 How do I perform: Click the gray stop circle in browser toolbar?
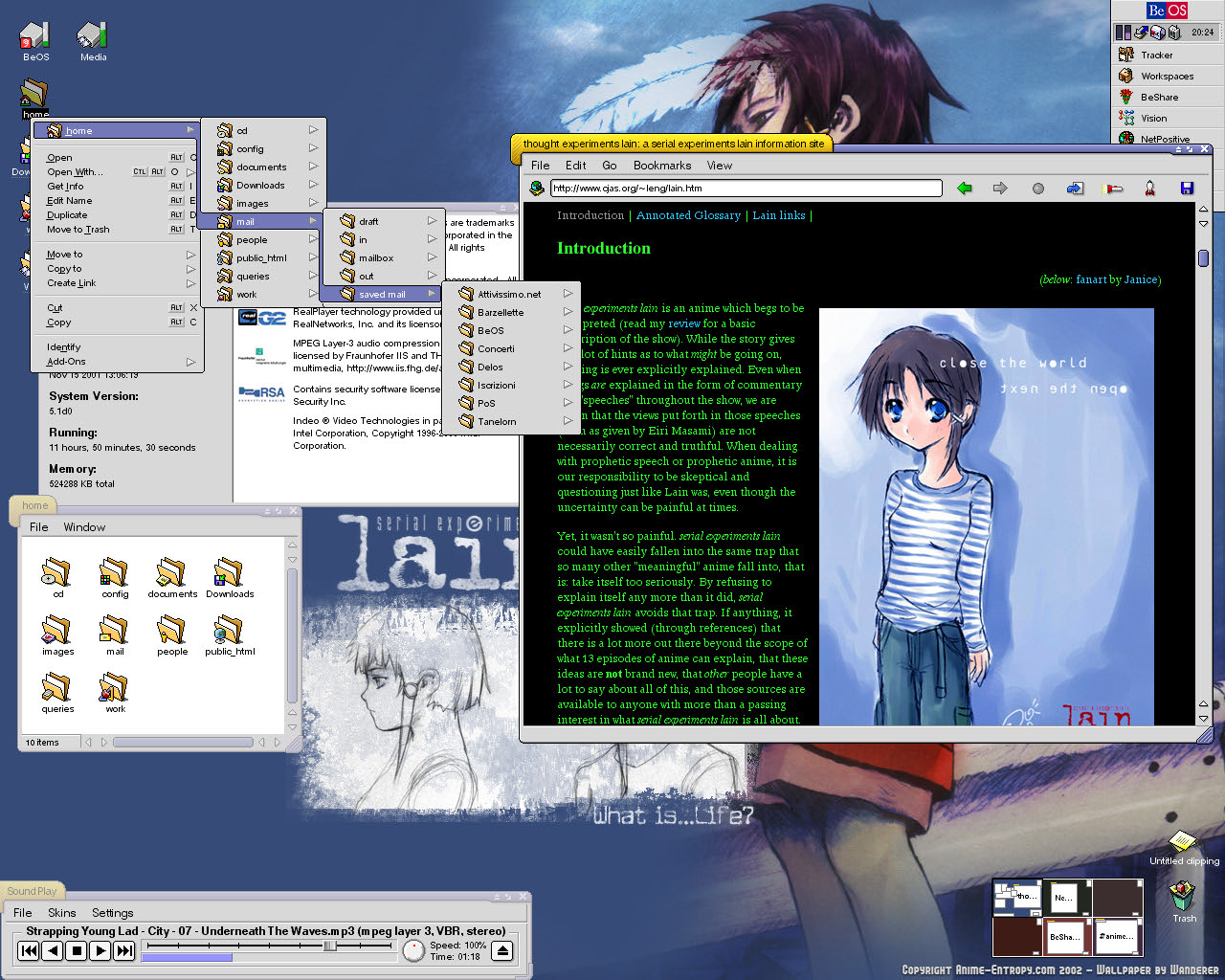pyautogui.click(x=1037, y=189)
